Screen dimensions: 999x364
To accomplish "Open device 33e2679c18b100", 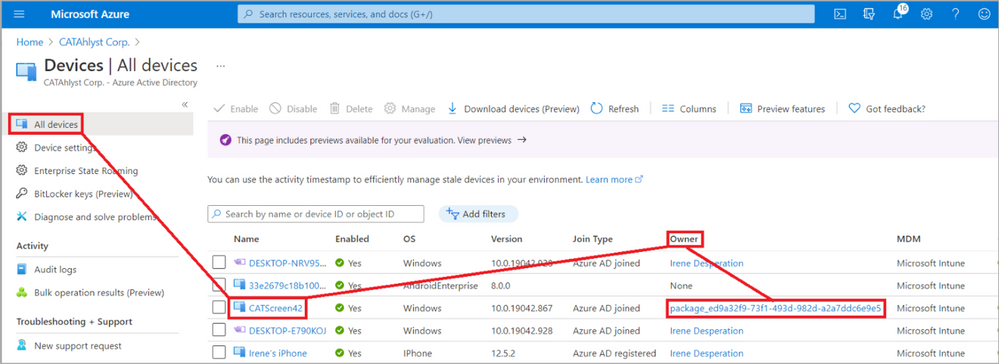I will 288,286.
